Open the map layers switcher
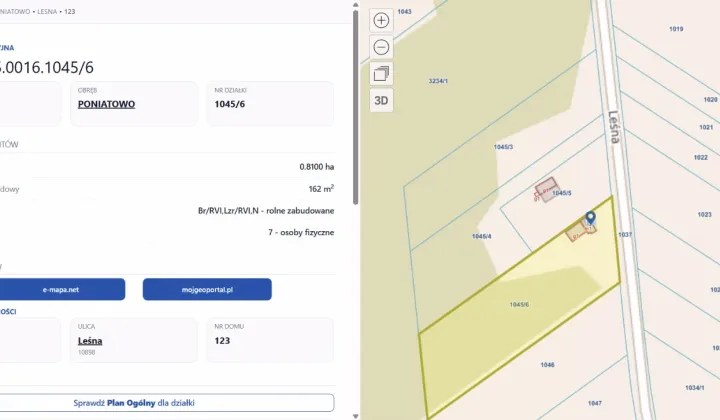This screenshot has height=420, width=720. pos(381,73)
